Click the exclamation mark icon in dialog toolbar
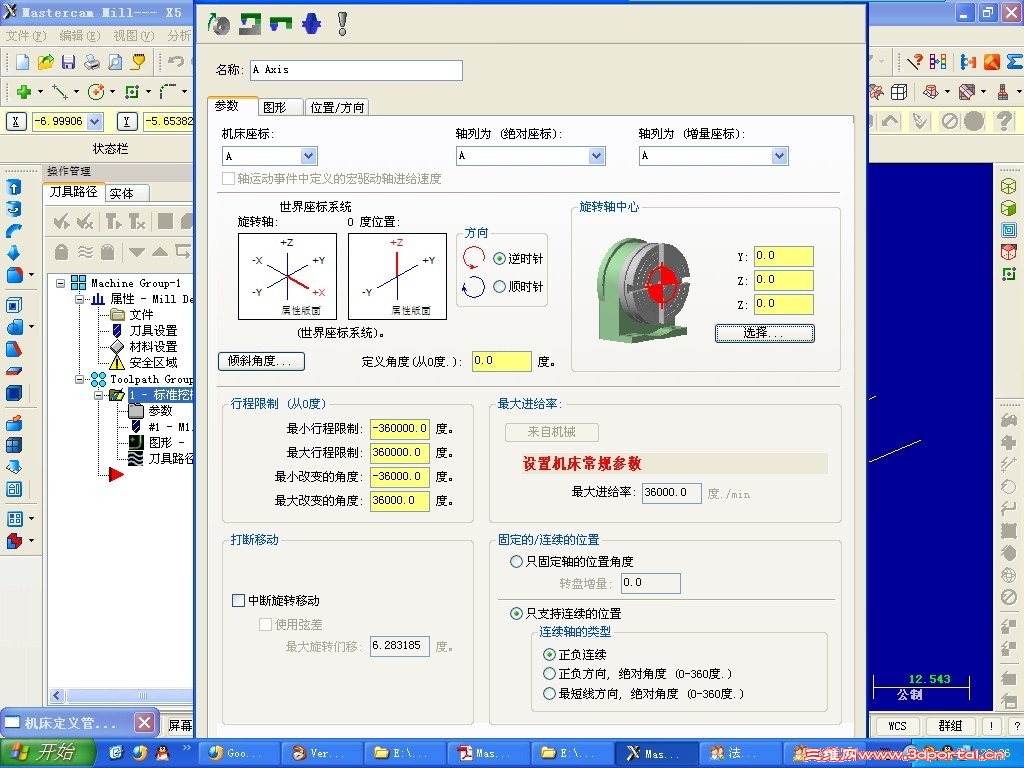Screen dimensions: 1024x768 tap(342, 24)
